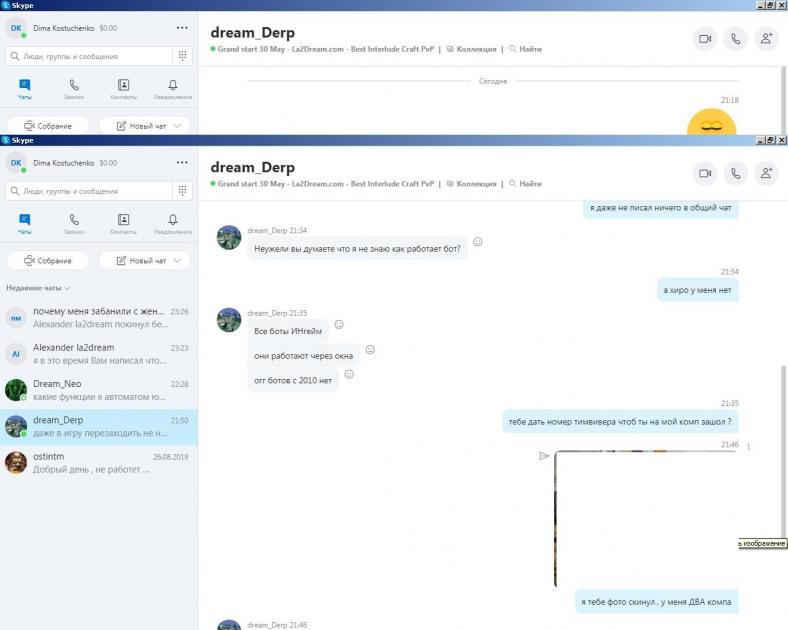Collapse the Недавние чаты list

[39, 288]
